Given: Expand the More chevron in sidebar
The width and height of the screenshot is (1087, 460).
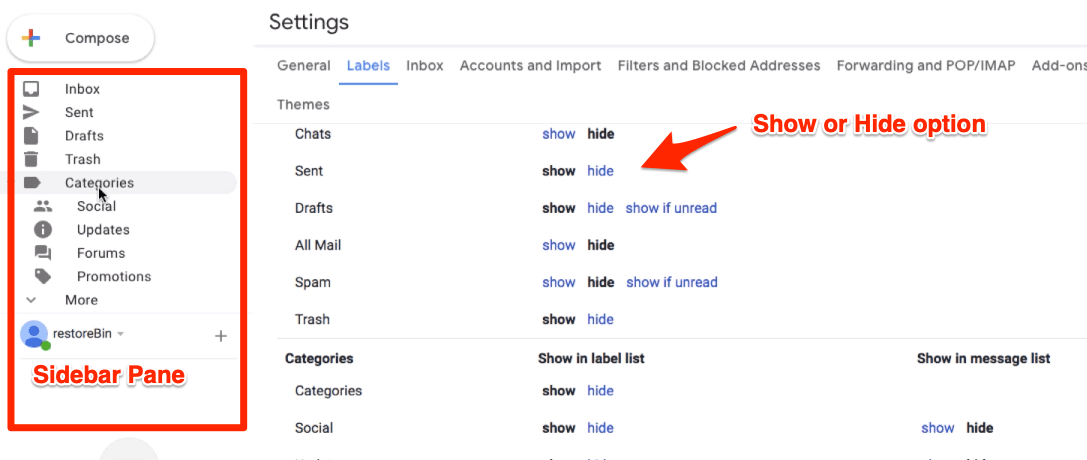Looking at the screenshot, I should (x=31, y=300).
